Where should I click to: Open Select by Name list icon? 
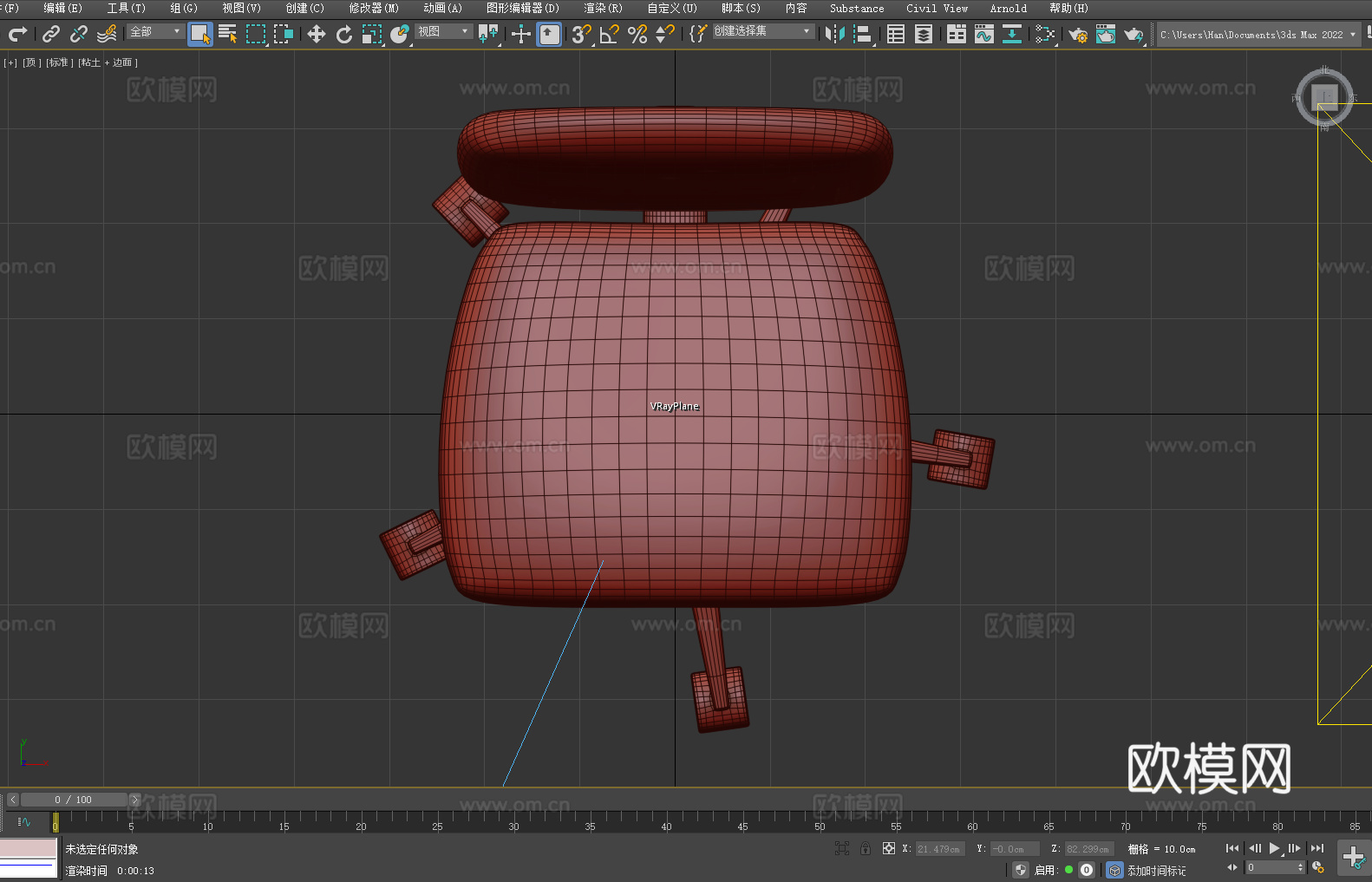click(228, 34)
